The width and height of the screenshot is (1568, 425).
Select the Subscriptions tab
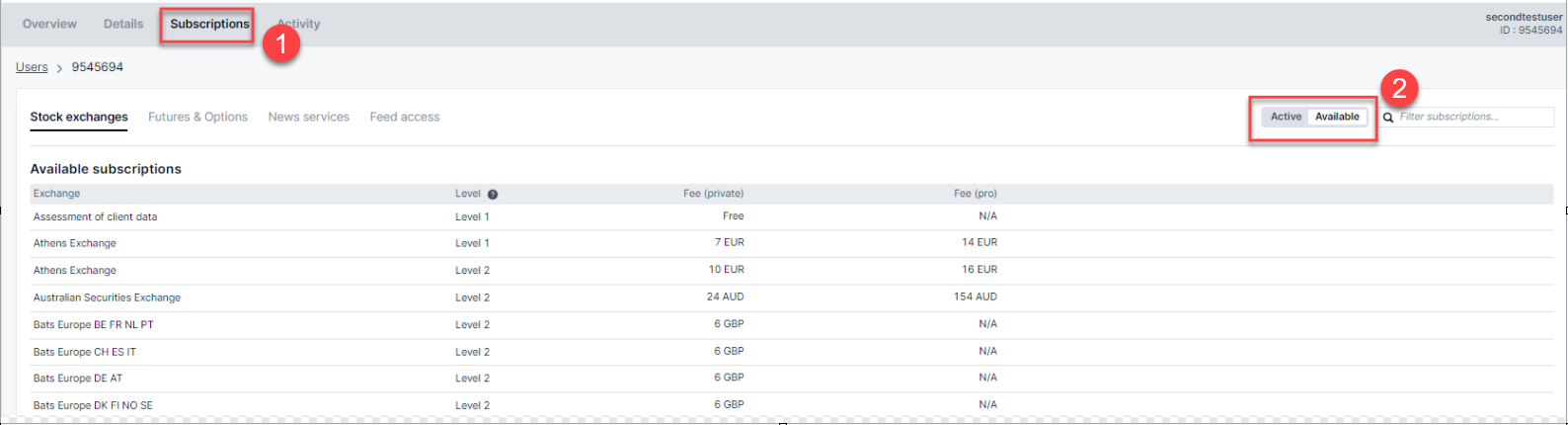pos(209,24)
